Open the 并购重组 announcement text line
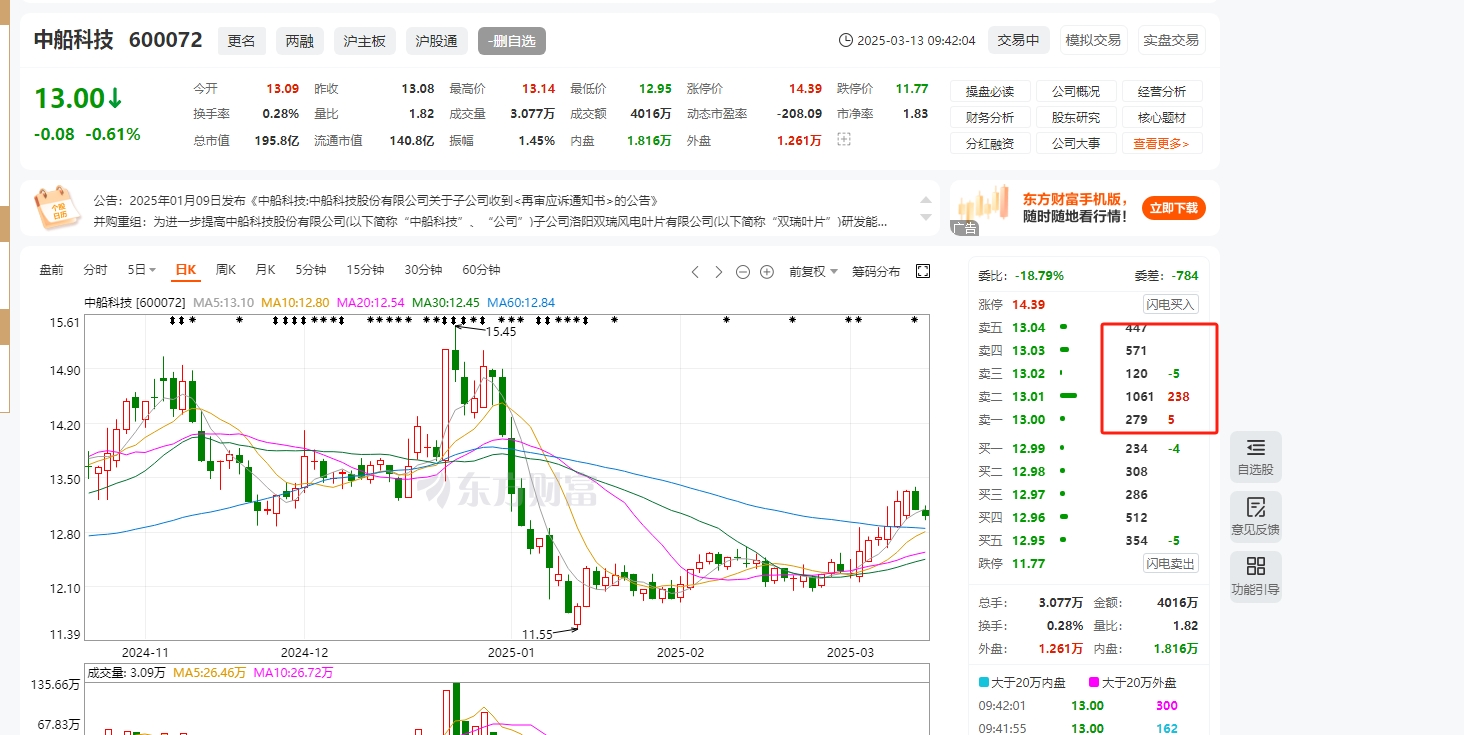 pyautogui.click(x=490, y=221)
